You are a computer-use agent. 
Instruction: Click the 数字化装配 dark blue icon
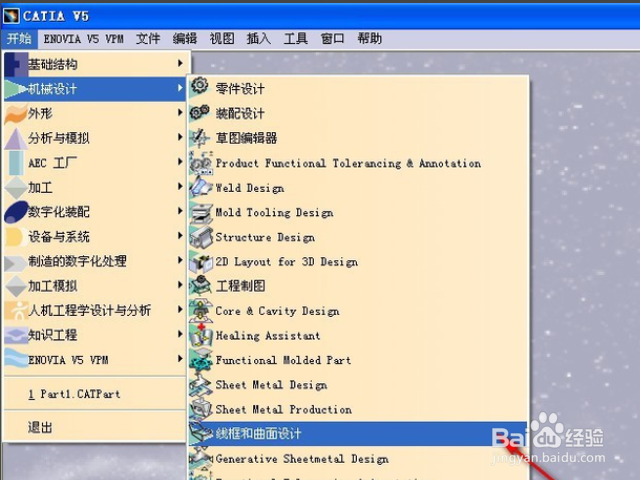click(16, 212)
